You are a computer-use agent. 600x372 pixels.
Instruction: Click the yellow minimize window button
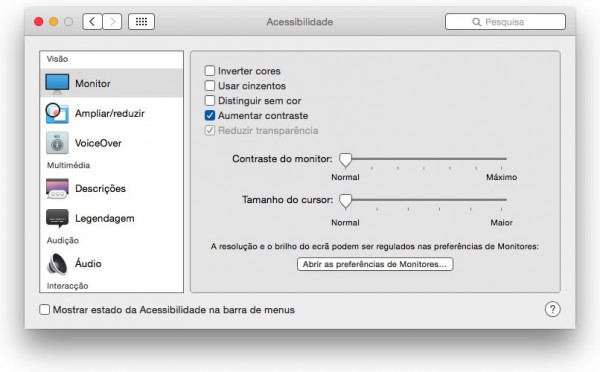tap(54, 21)
